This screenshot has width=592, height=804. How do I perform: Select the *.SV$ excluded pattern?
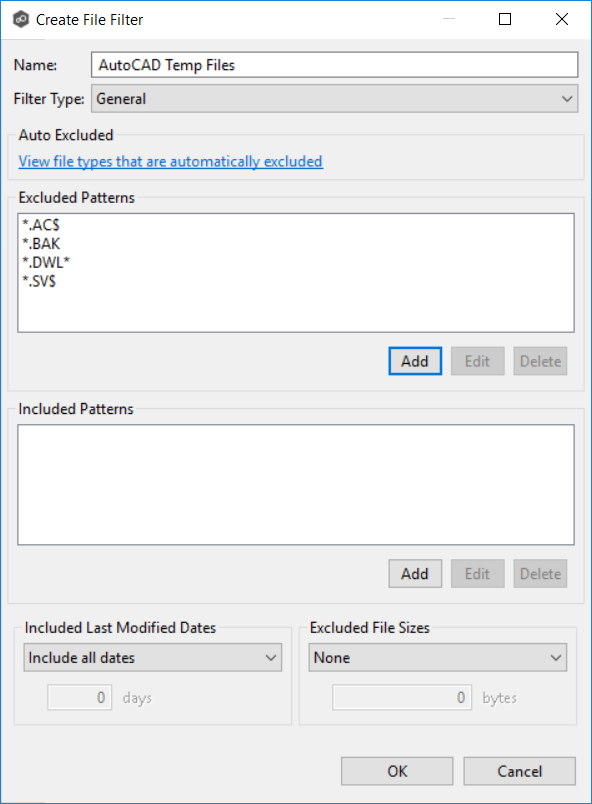39,281
